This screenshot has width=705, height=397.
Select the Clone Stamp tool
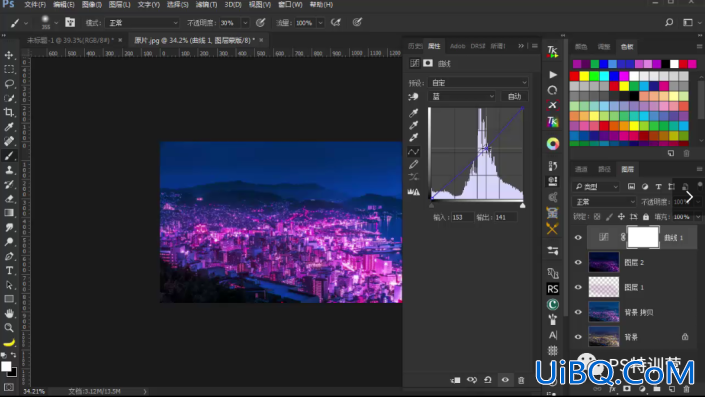(9, 170)
